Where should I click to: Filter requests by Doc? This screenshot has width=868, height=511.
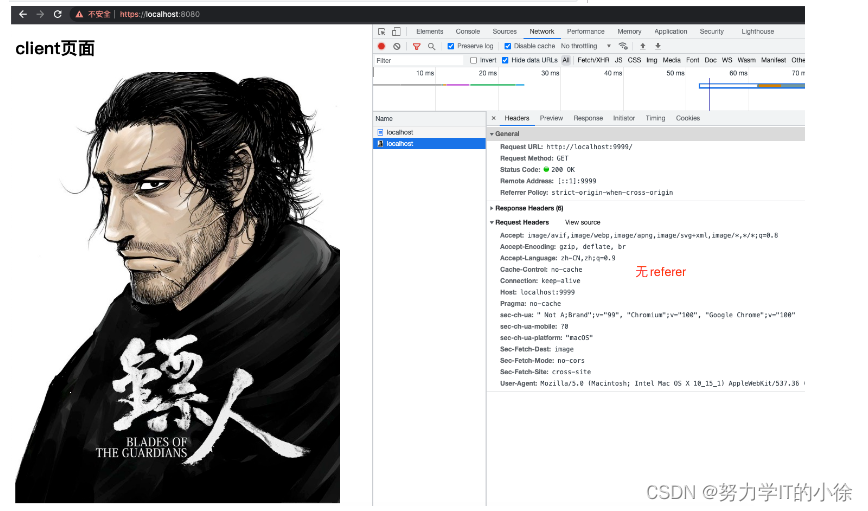click(710, 60)
